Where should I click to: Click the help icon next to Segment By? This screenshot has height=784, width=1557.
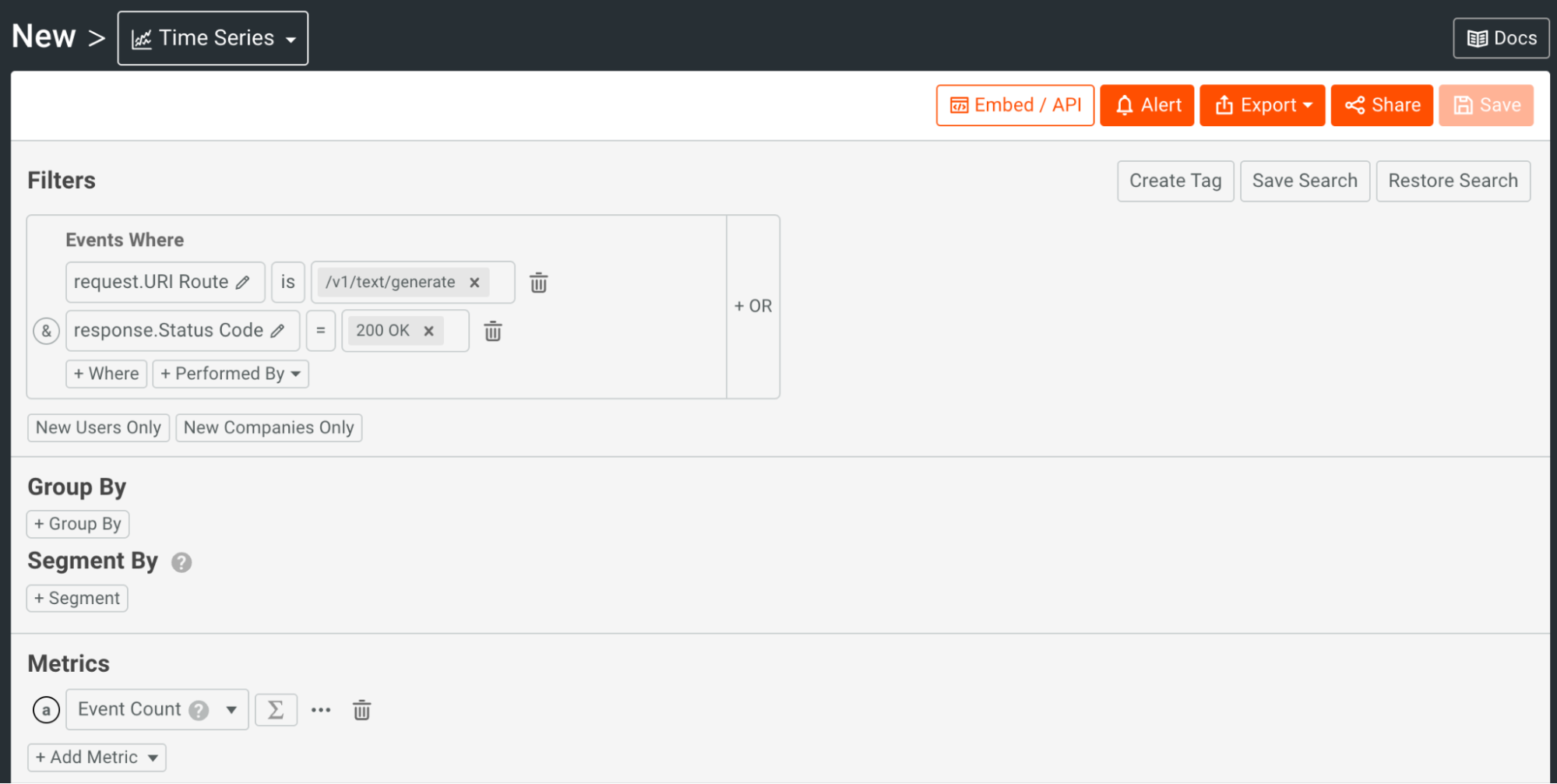(181, 561)
